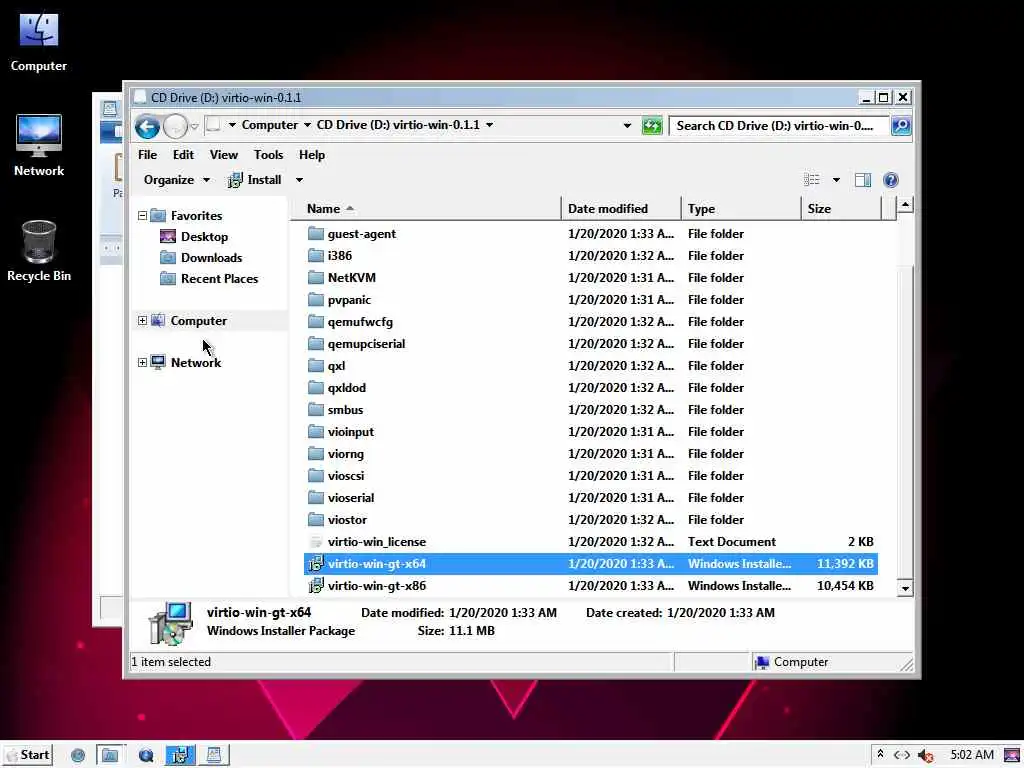Click the virtio-win_license document icon
1024x768 pixels.
pos(316,541)
